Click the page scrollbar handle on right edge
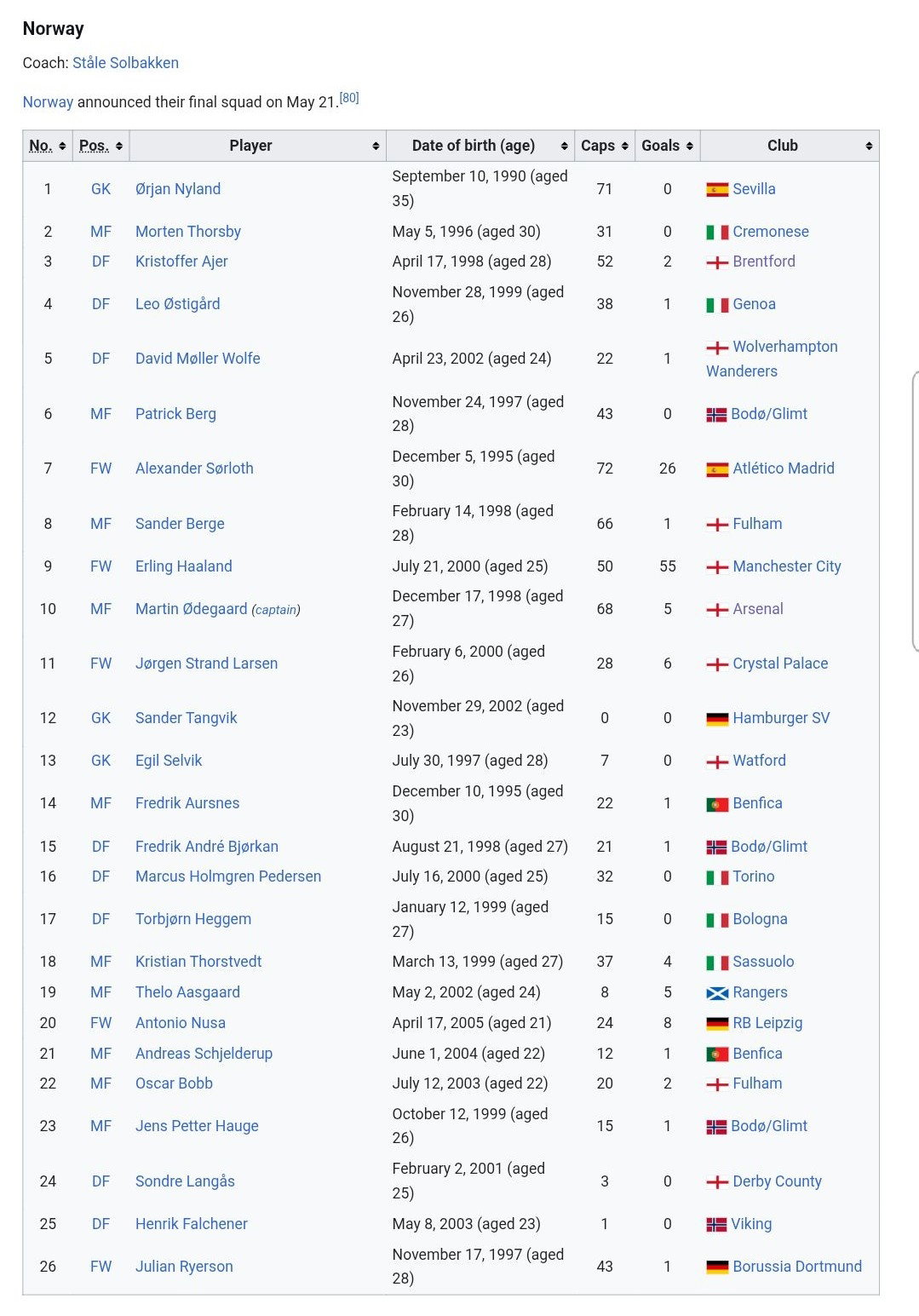This screenshot has width=919, height=1316. 915,511
